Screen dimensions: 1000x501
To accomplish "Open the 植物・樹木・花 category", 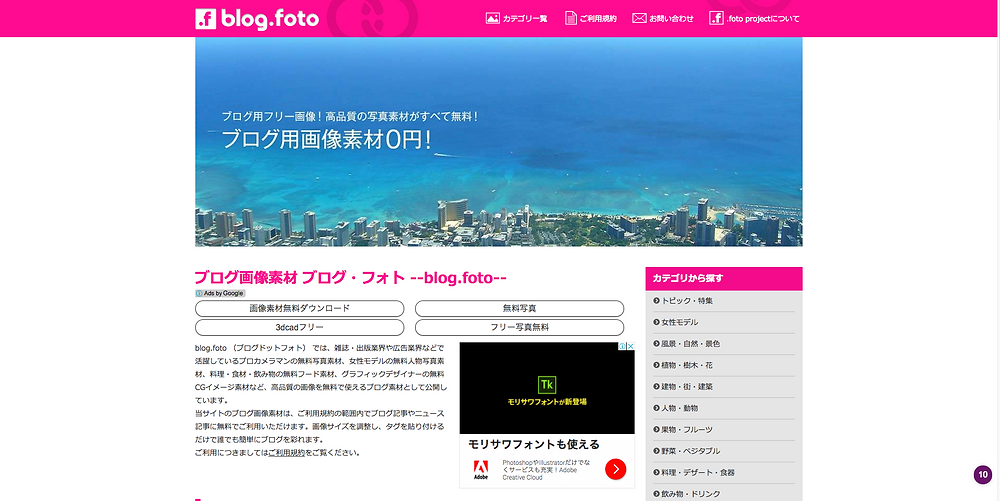I will [687, 365].
